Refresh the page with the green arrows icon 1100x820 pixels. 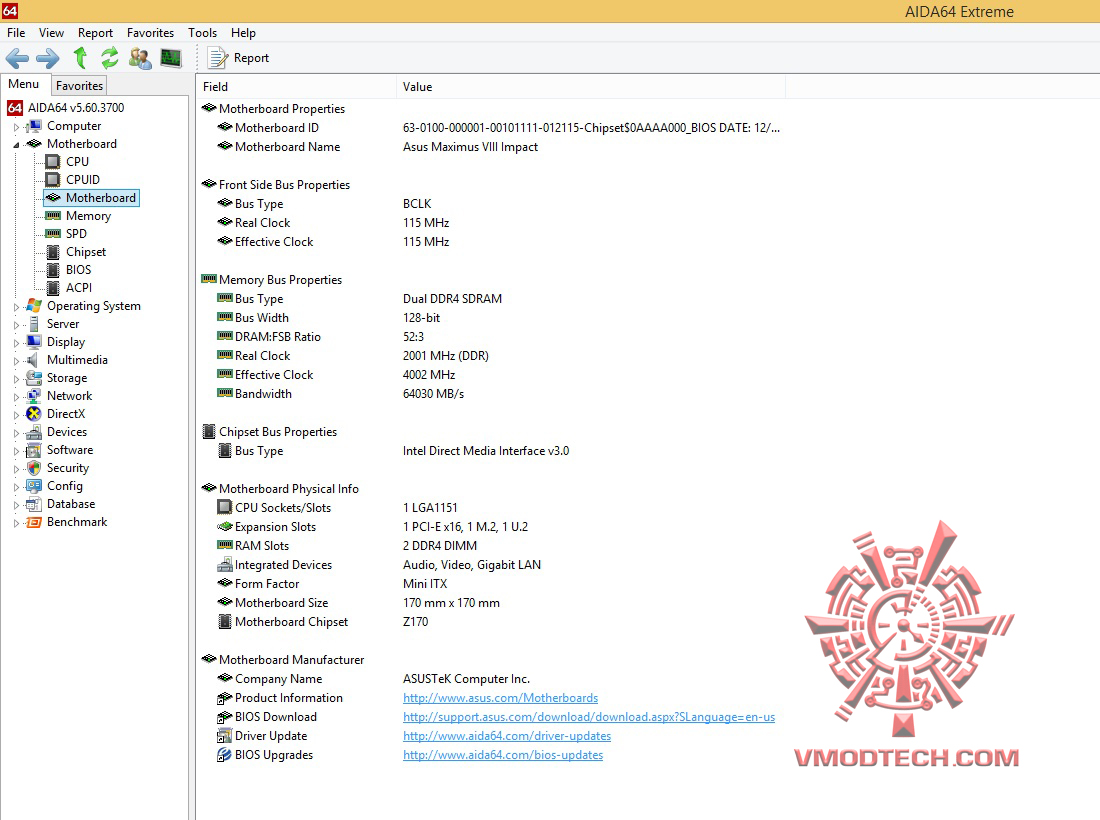point(110,58)
